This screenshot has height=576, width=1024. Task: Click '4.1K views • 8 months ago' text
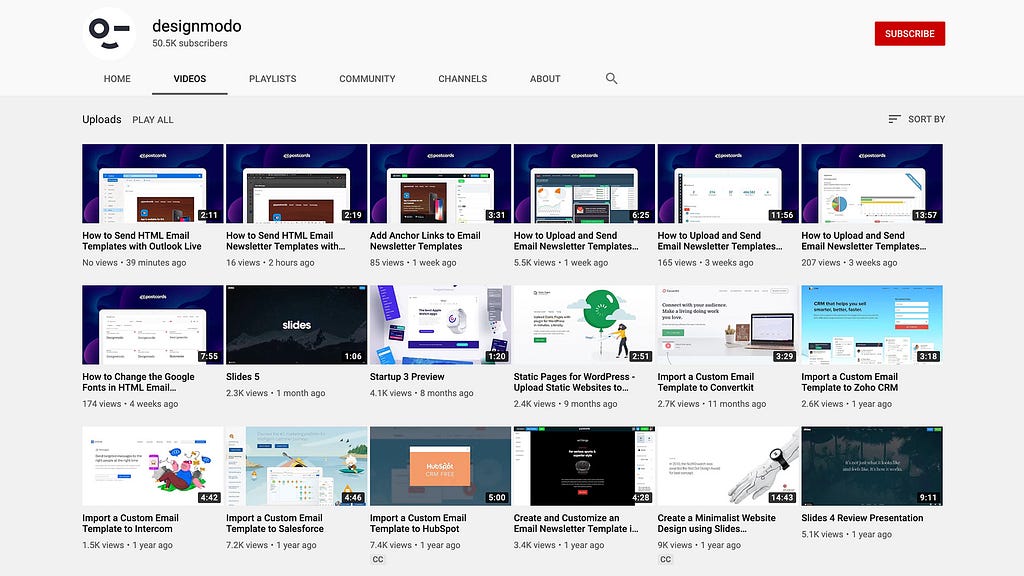point(422,393)
